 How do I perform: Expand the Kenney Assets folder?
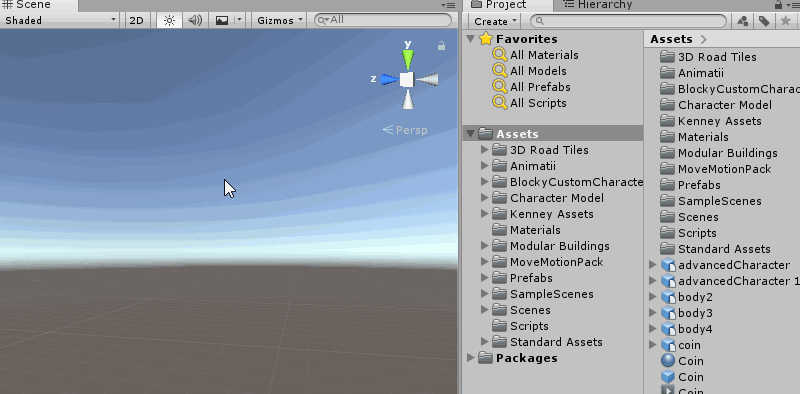(485, 214)
